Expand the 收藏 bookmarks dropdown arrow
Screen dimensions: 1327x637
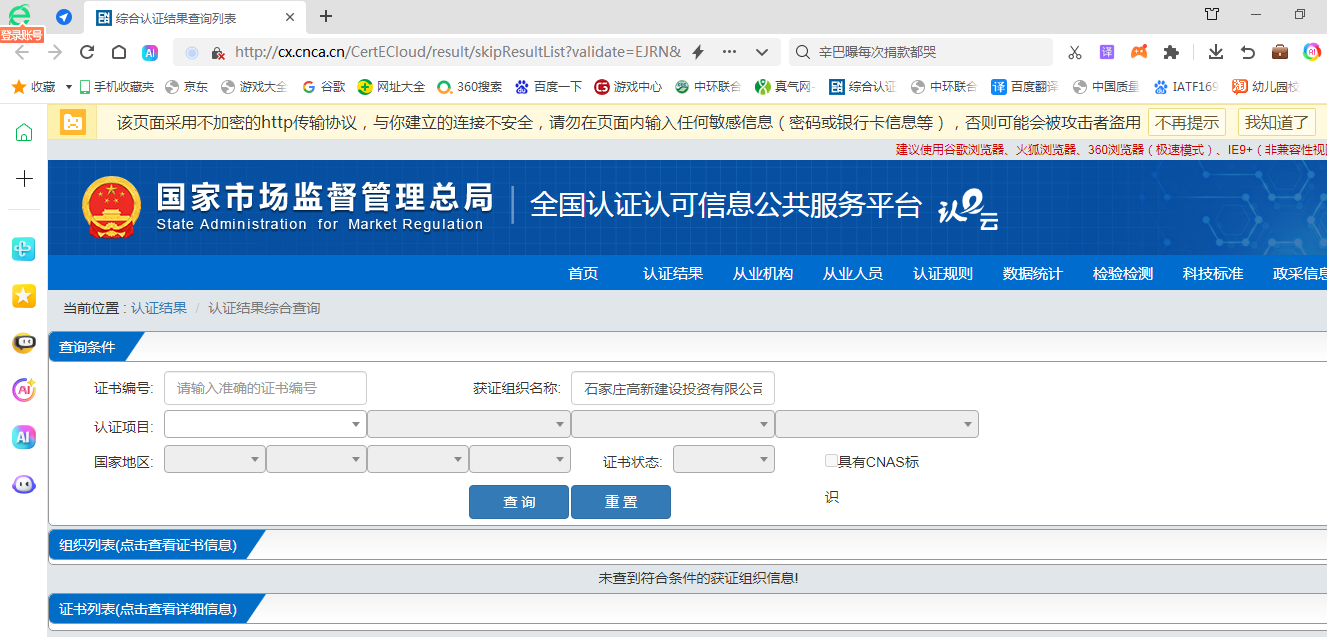coord(69,87)
